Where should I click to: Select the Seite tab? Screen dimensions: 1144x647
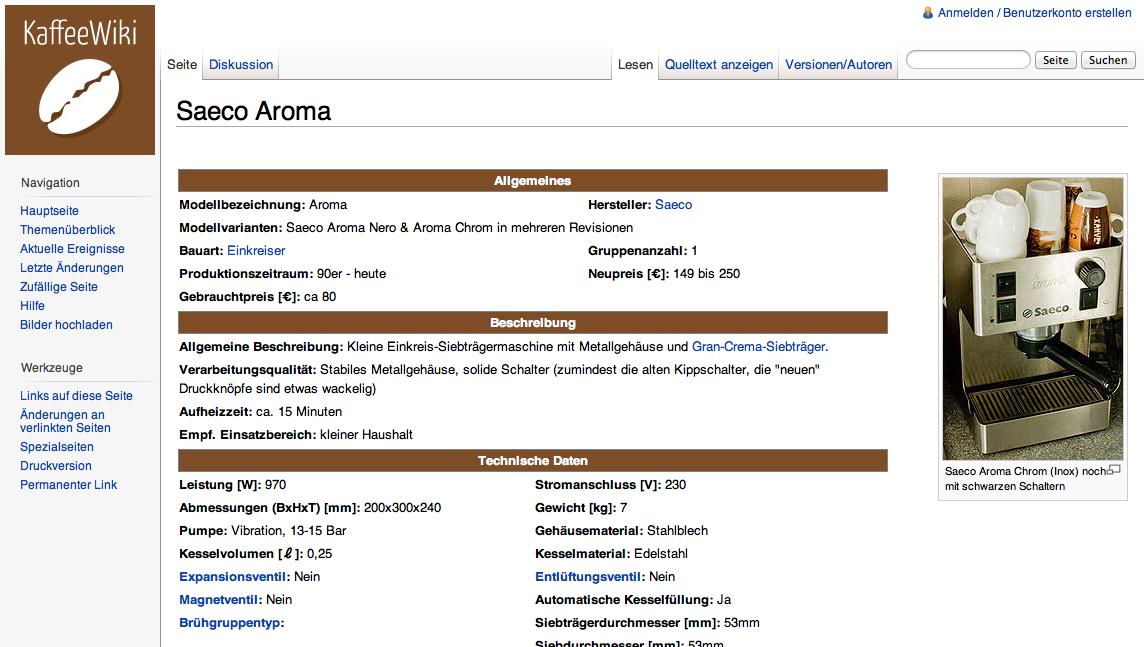(x=182, y=64)
